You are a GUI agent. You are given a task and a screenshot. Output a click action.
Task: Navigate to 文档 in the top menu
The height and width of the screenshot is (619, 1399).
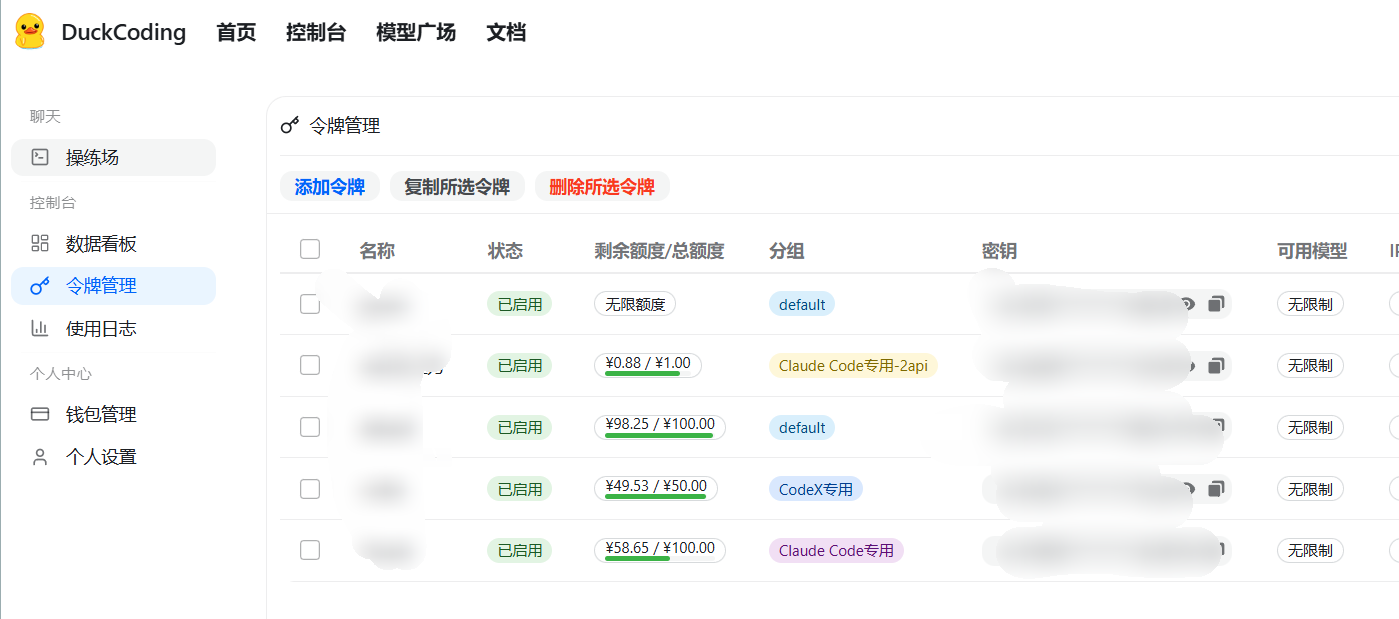pyautogui.click(x=506, y=32)
